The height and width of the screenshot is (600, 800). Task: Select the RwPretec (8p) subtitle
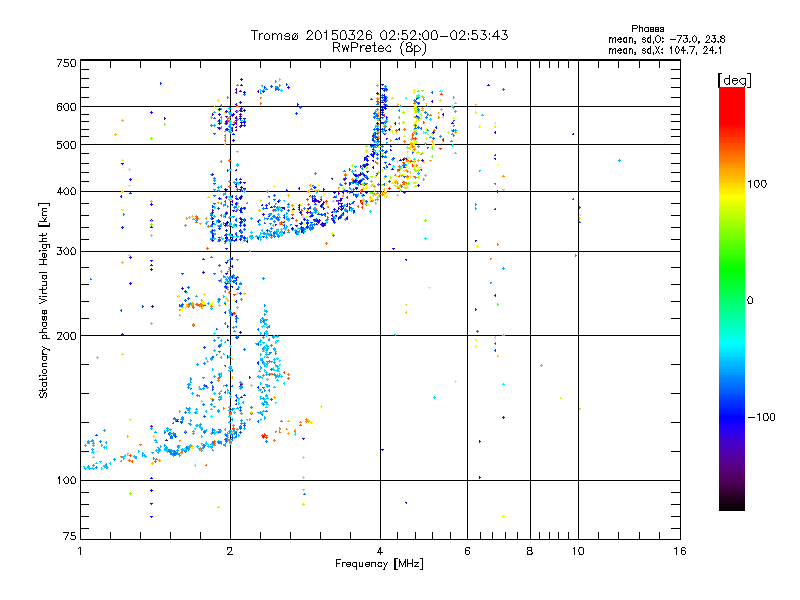(x=379, y=47)
